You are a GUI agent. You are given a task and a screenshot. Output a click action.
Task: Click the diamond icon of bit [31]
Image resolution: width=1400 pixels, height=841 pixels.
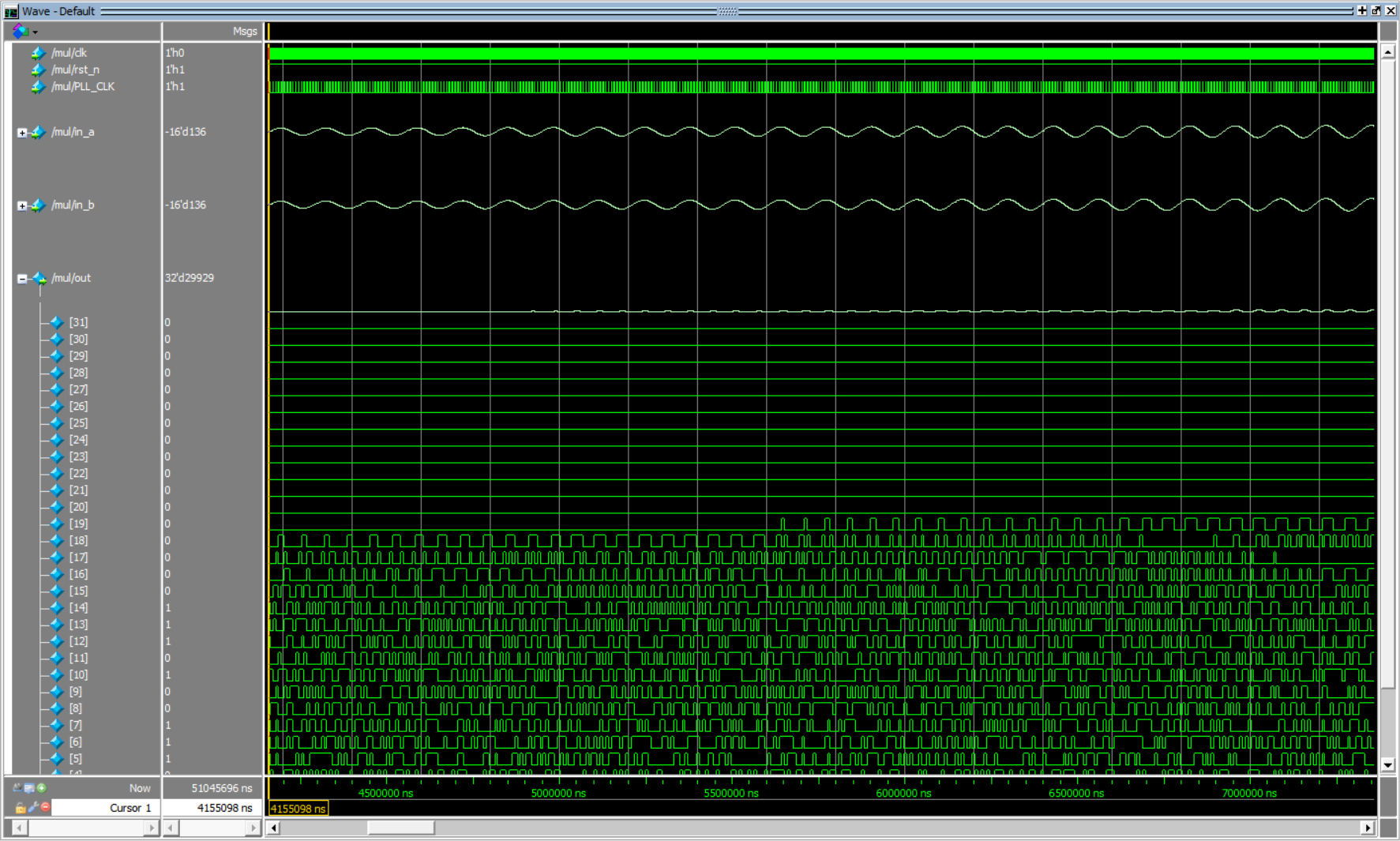coord(57,322)
